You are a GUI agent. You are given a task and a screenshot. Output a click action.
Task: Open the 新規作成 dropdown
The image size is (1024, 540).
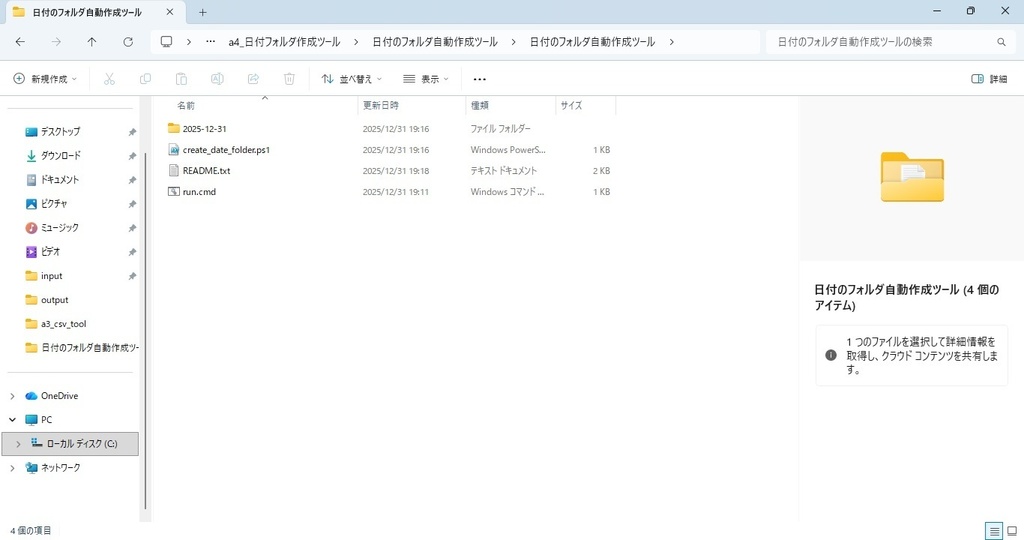pos(44,79)
